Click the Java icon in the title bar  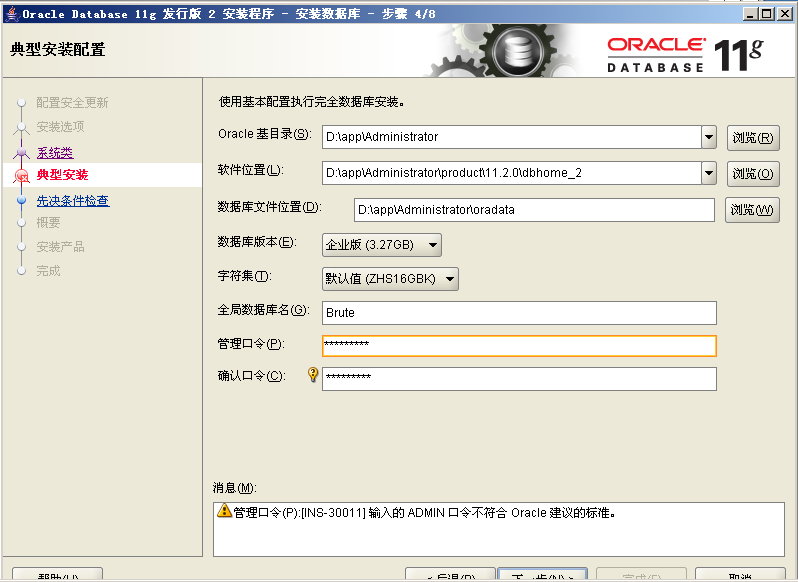tap(11, 13)
